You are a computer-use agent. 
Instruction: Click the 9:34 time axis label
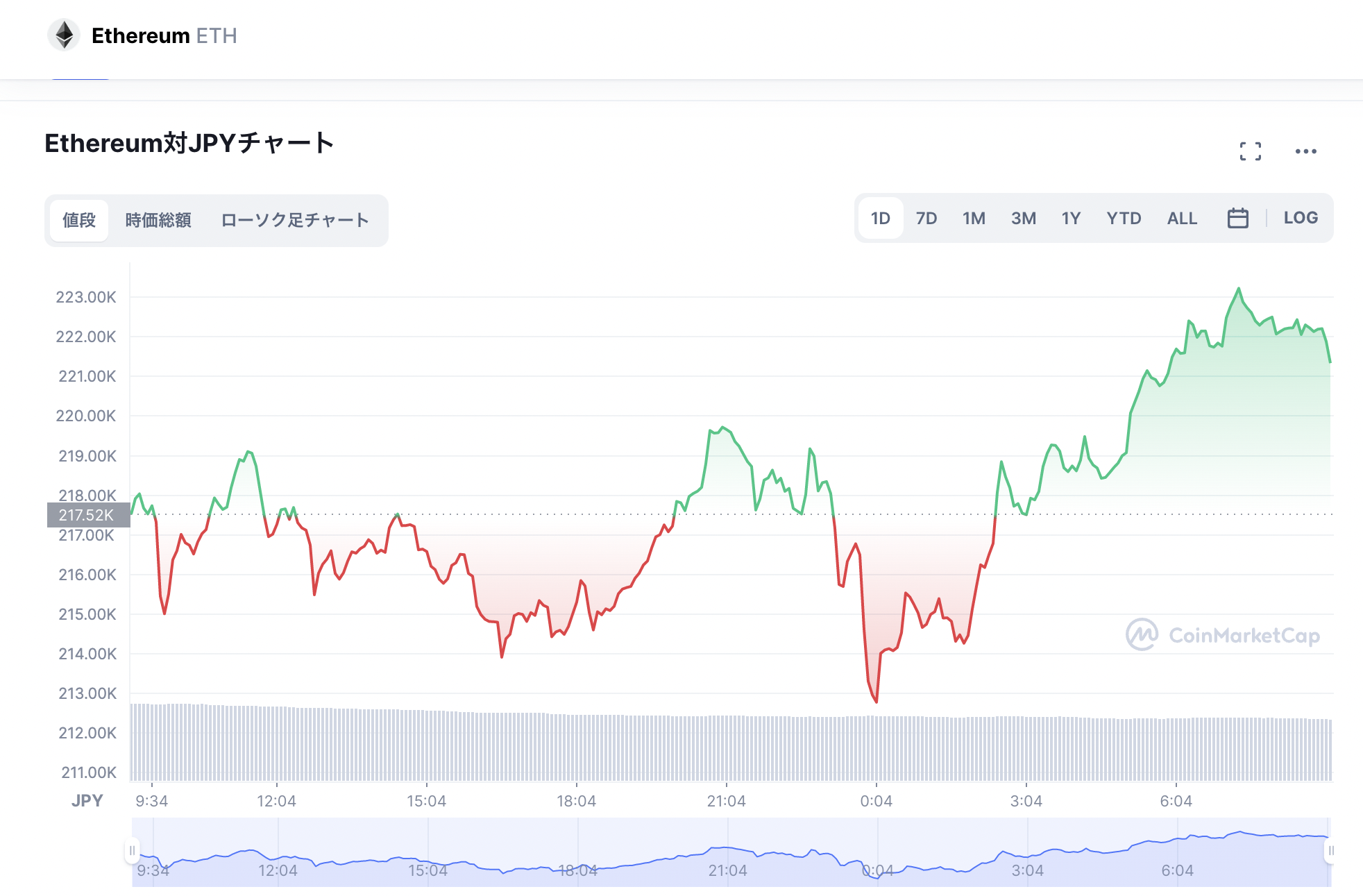(152, 801)
